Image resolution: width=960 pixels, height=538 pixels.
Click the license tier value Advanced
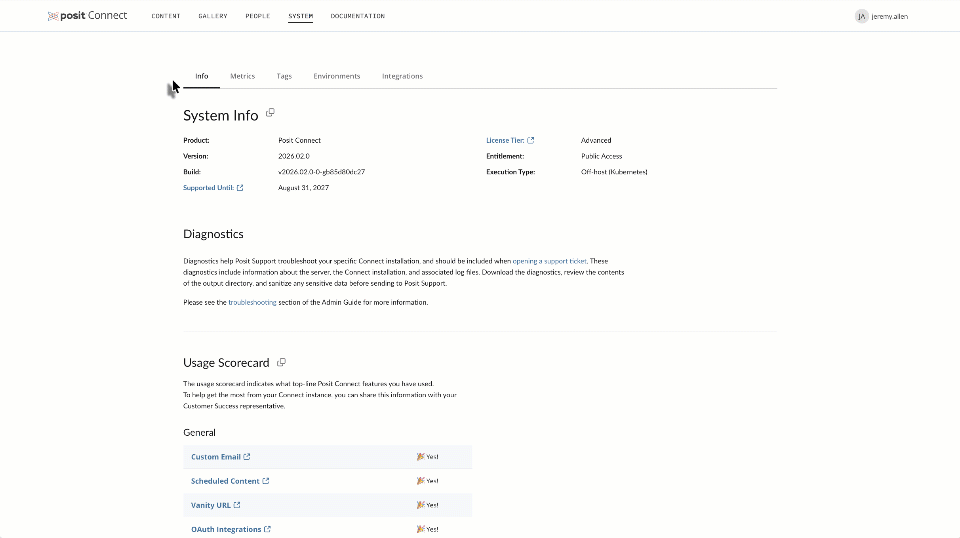pyautogui.click(x=596, y=140)
